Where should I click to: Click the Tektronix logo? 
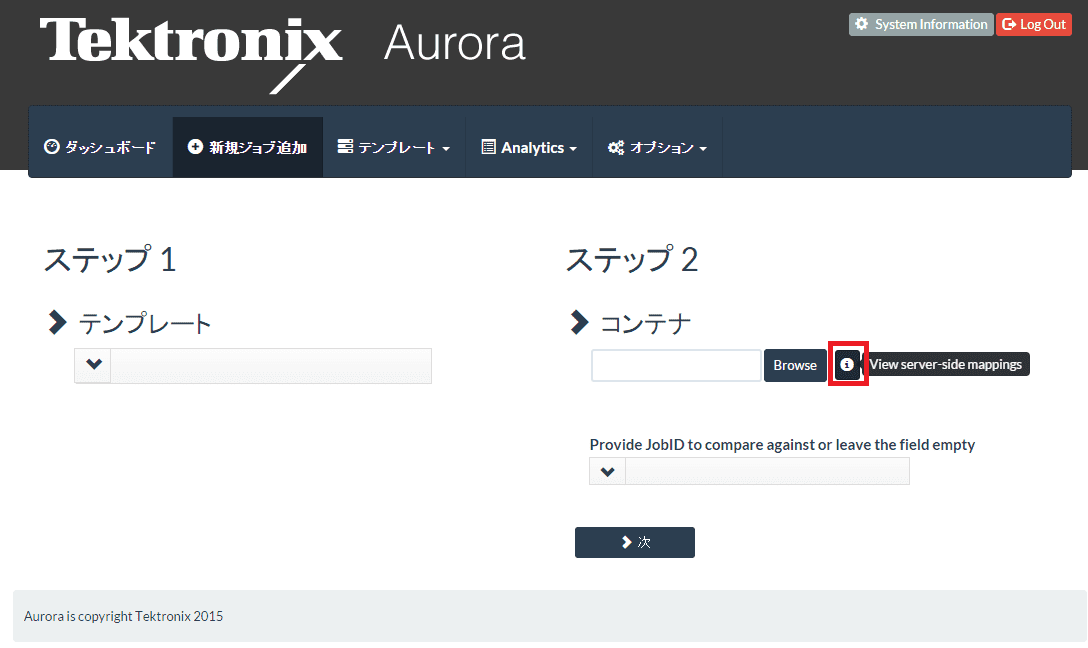191,54
